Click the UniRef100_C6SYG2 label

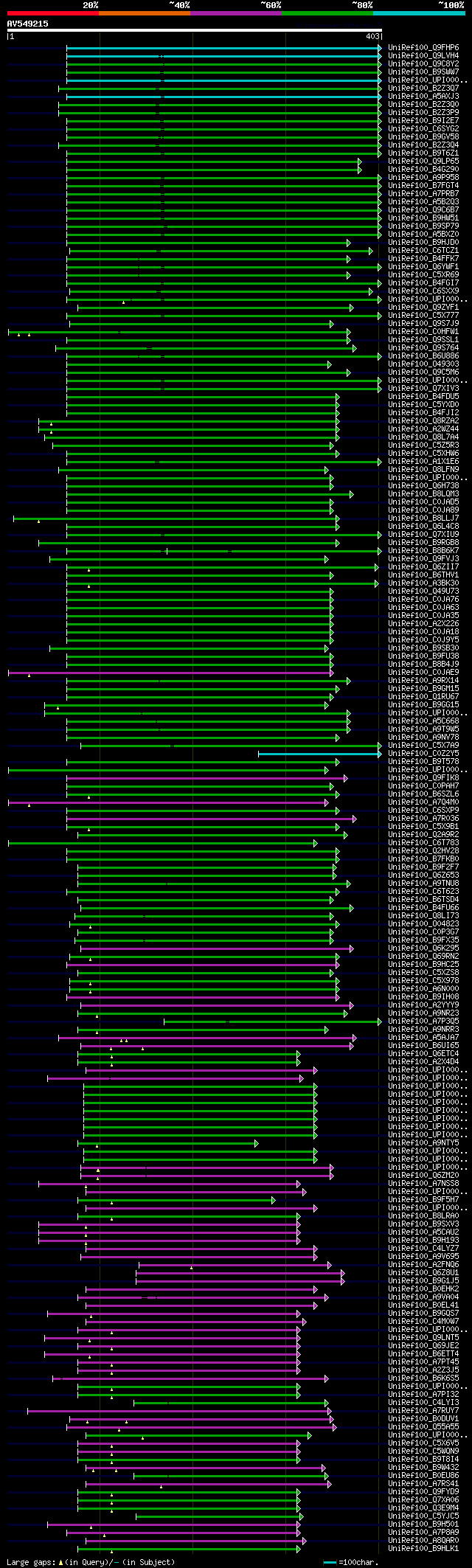pyautogui.click(x=423, y=128)
